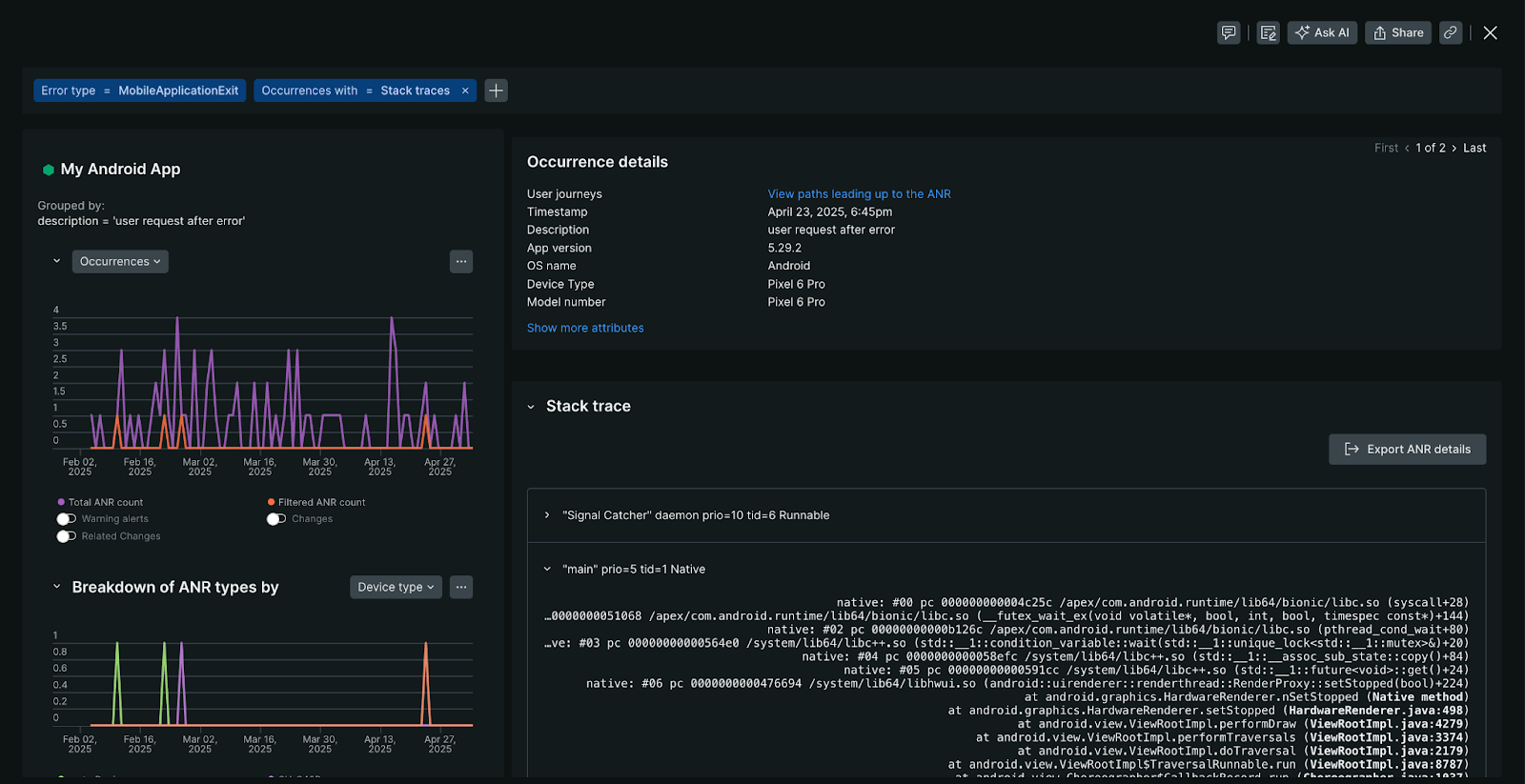Open more options for ANR breakdown chart
The width and height of the screenshot is (1525, 784).
[x=461, y=587]
